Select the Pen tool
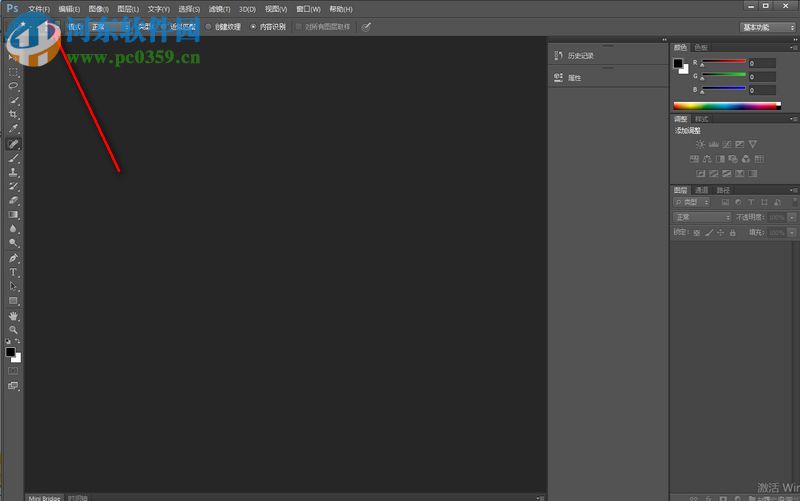 [13, 258]
